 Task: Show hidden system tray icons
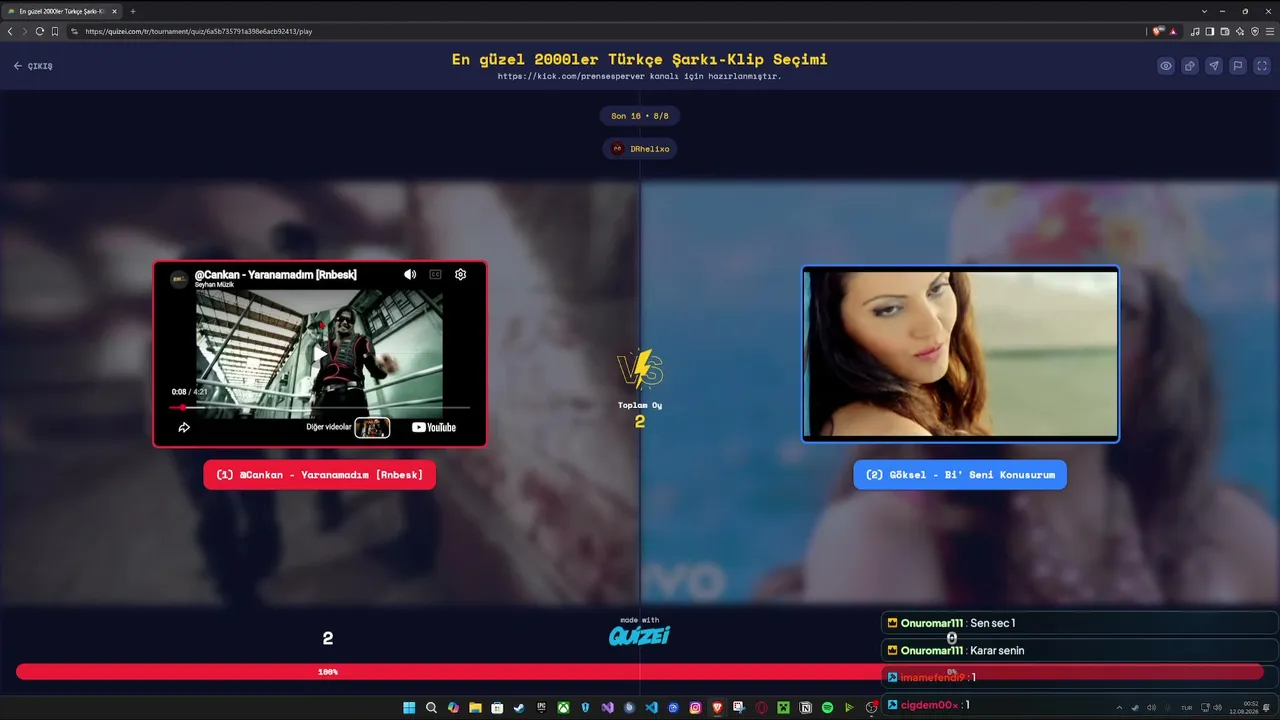pos(1119,708)
